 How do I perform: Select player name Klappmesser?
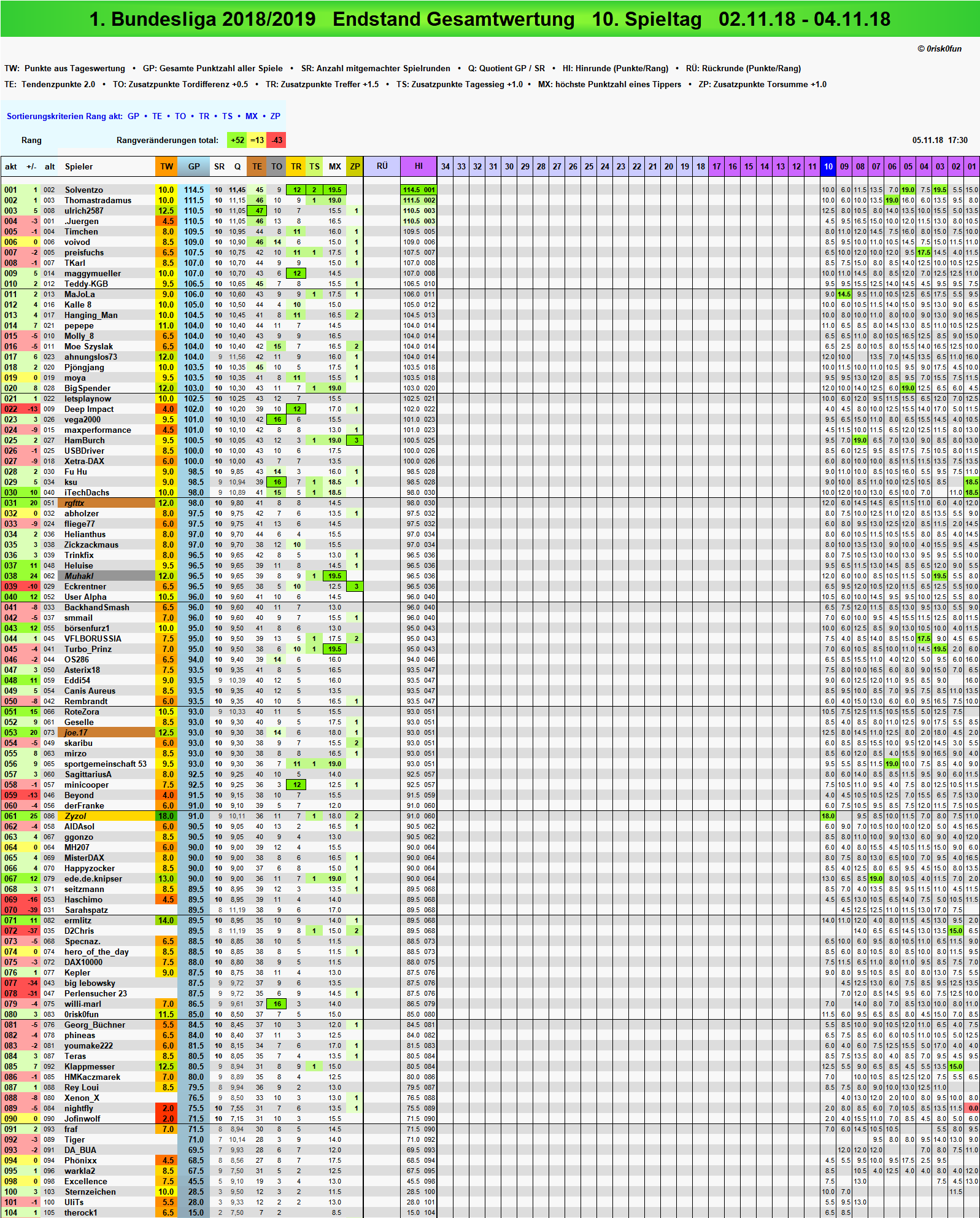pos(90,1067)
